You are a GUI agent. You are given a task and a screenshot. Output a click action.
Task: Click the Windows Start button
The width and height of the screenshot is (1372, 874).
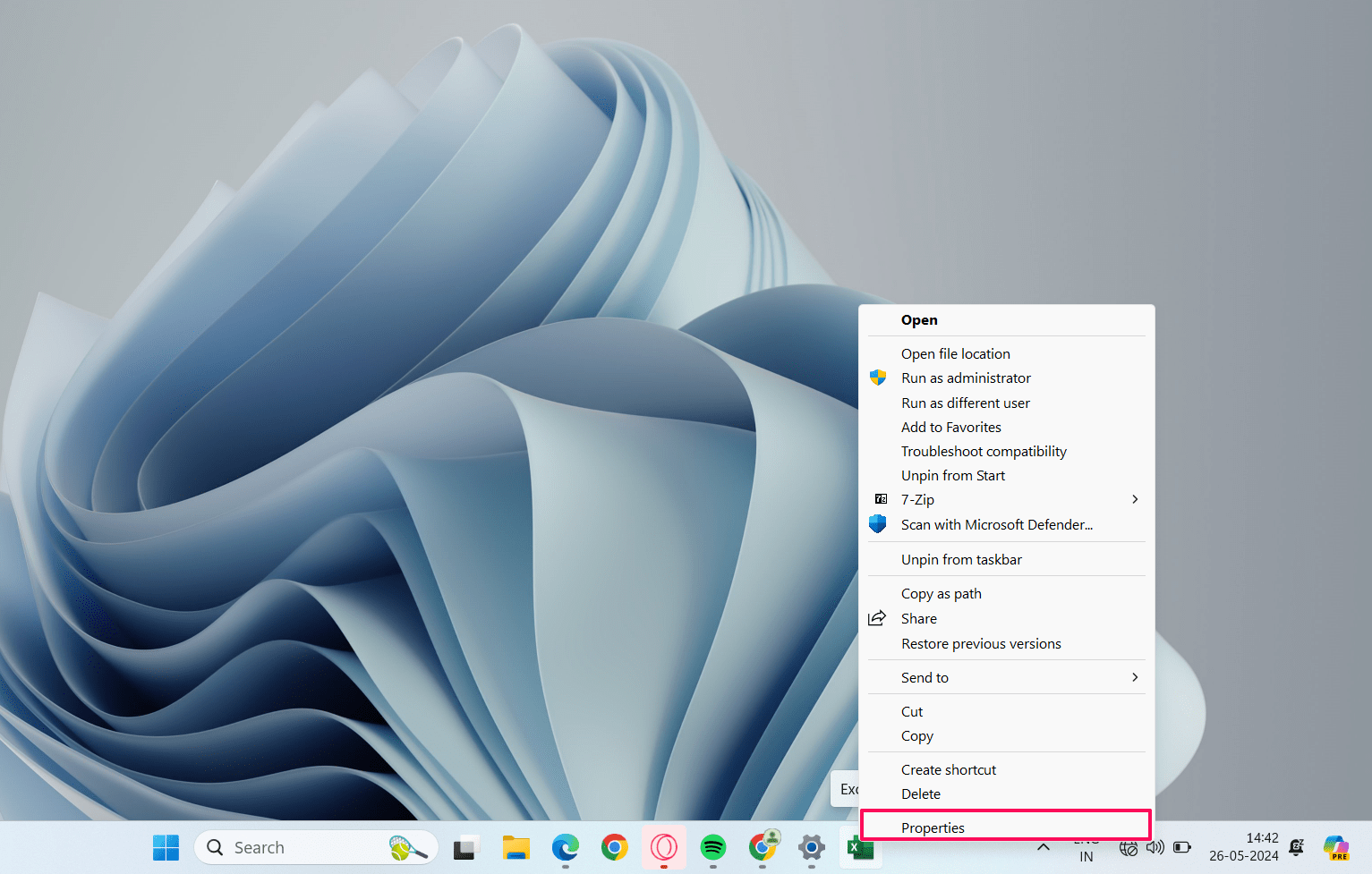point(166,847)
